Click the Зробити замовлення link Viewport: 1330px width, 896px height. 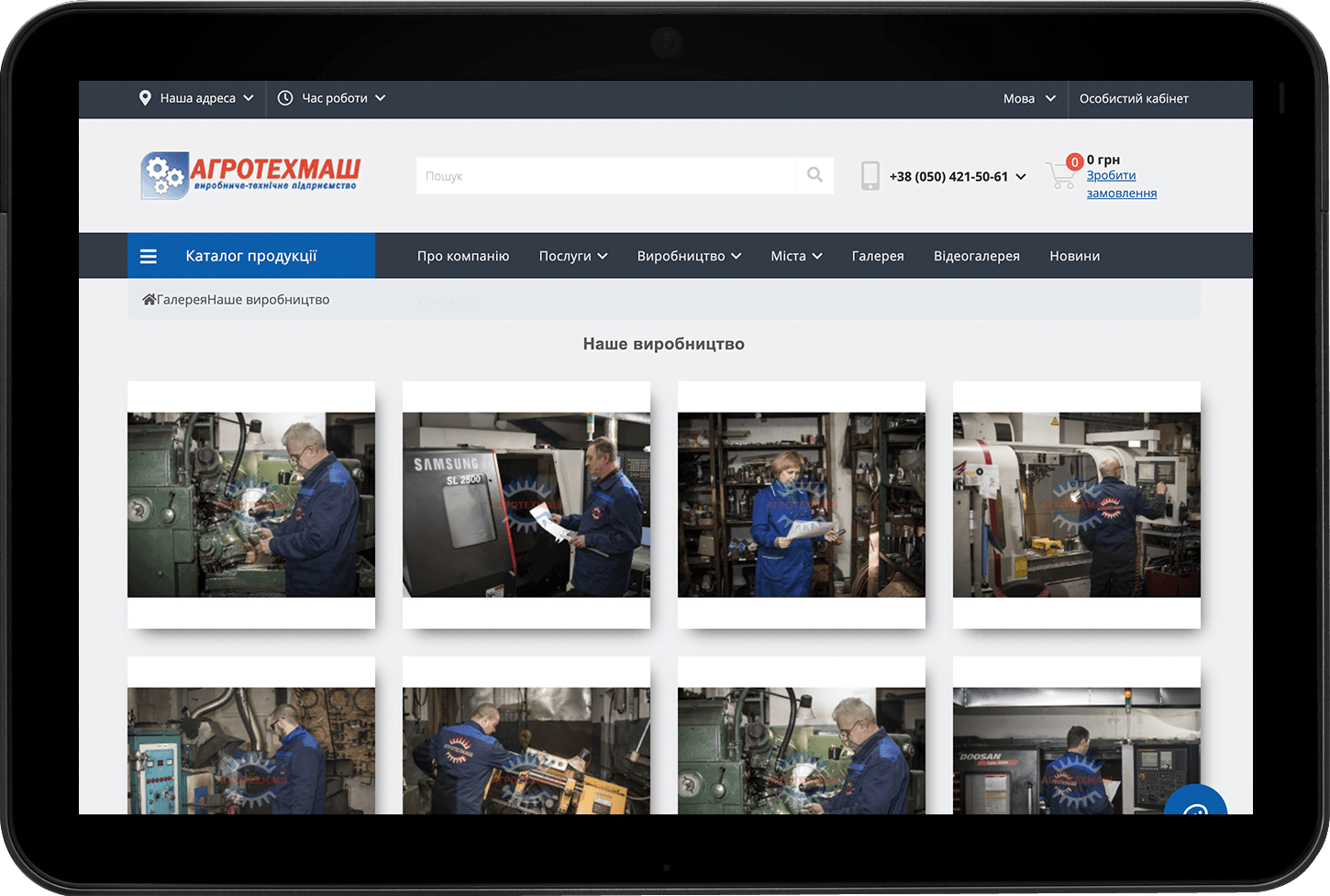1121,184
